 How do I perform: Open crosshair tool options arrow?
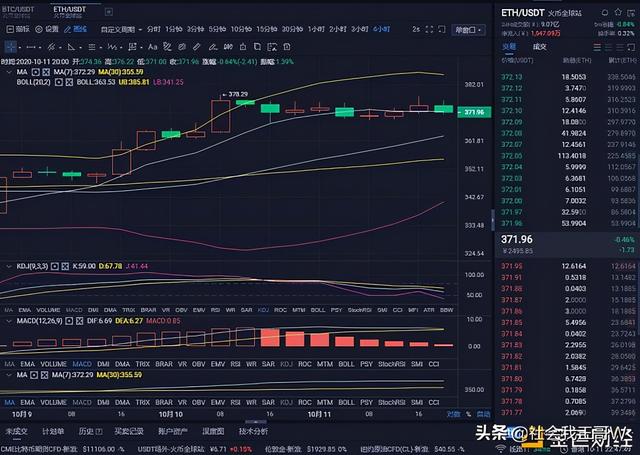tap(20, 48)
